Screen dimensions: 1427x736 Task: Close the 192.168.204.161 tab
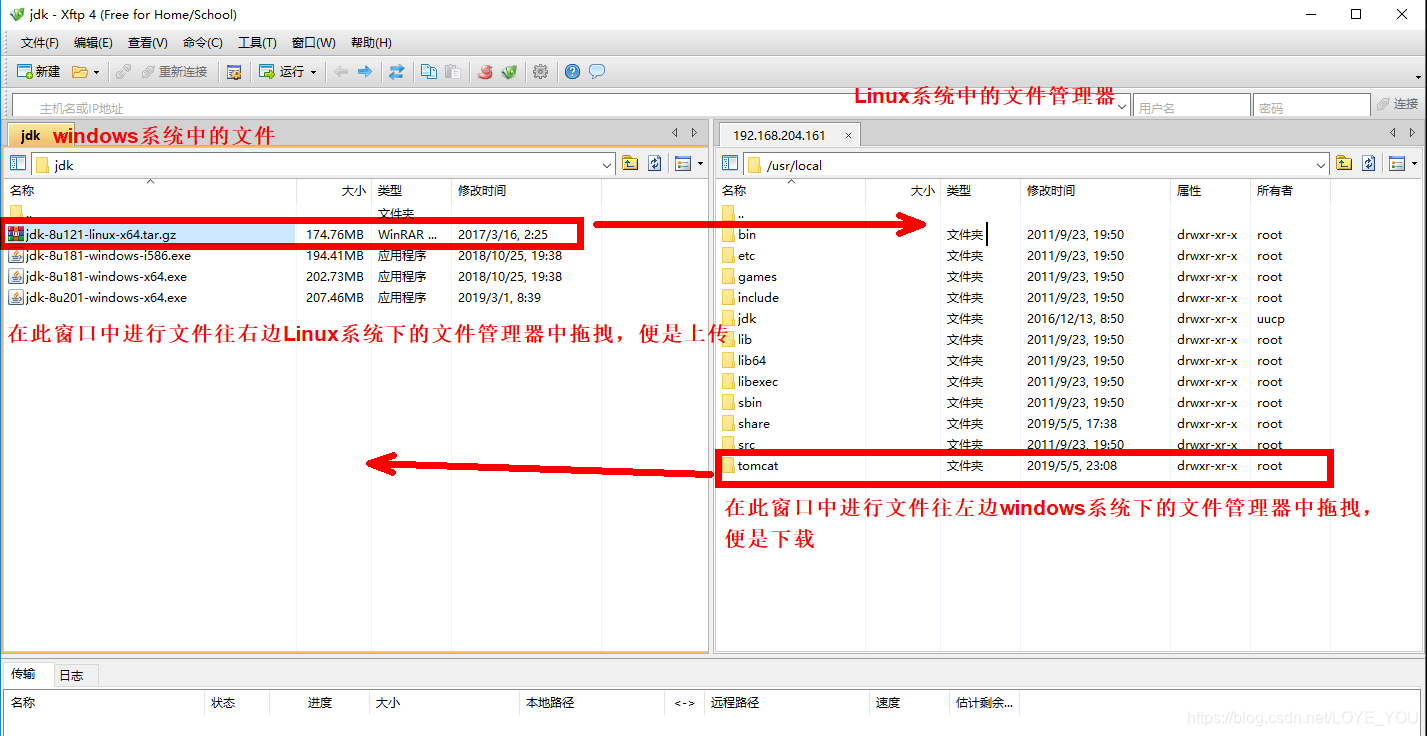[848, 135]
